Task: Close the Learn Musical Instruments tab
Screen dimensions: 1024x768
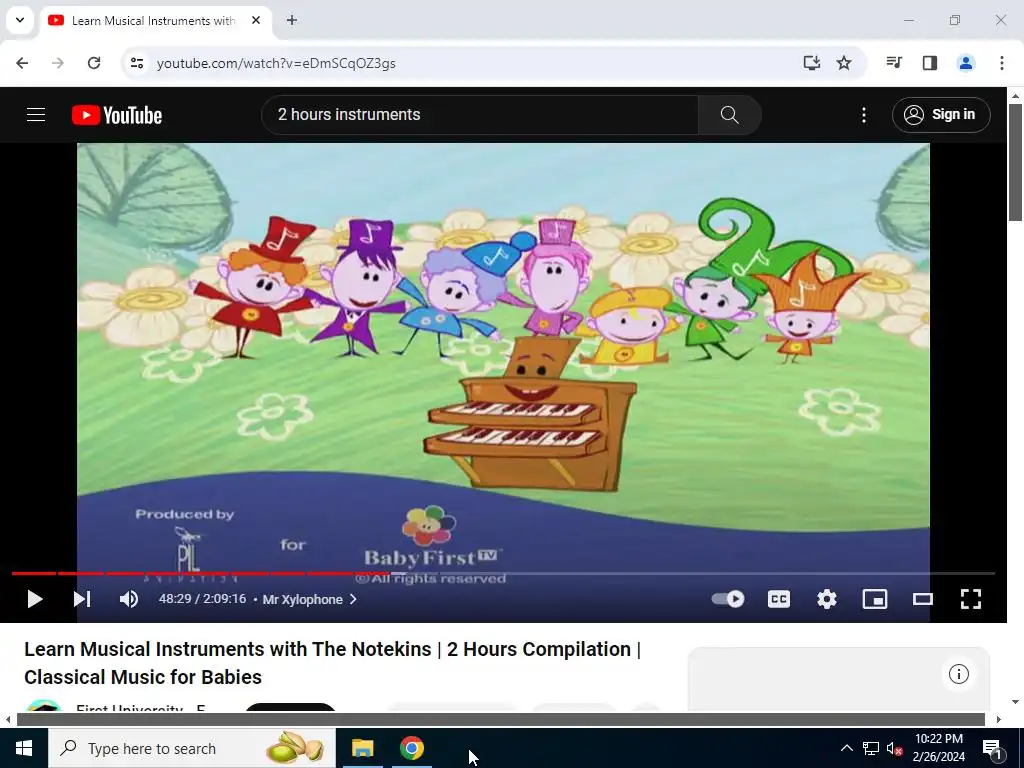Action: tap(256, 20)
